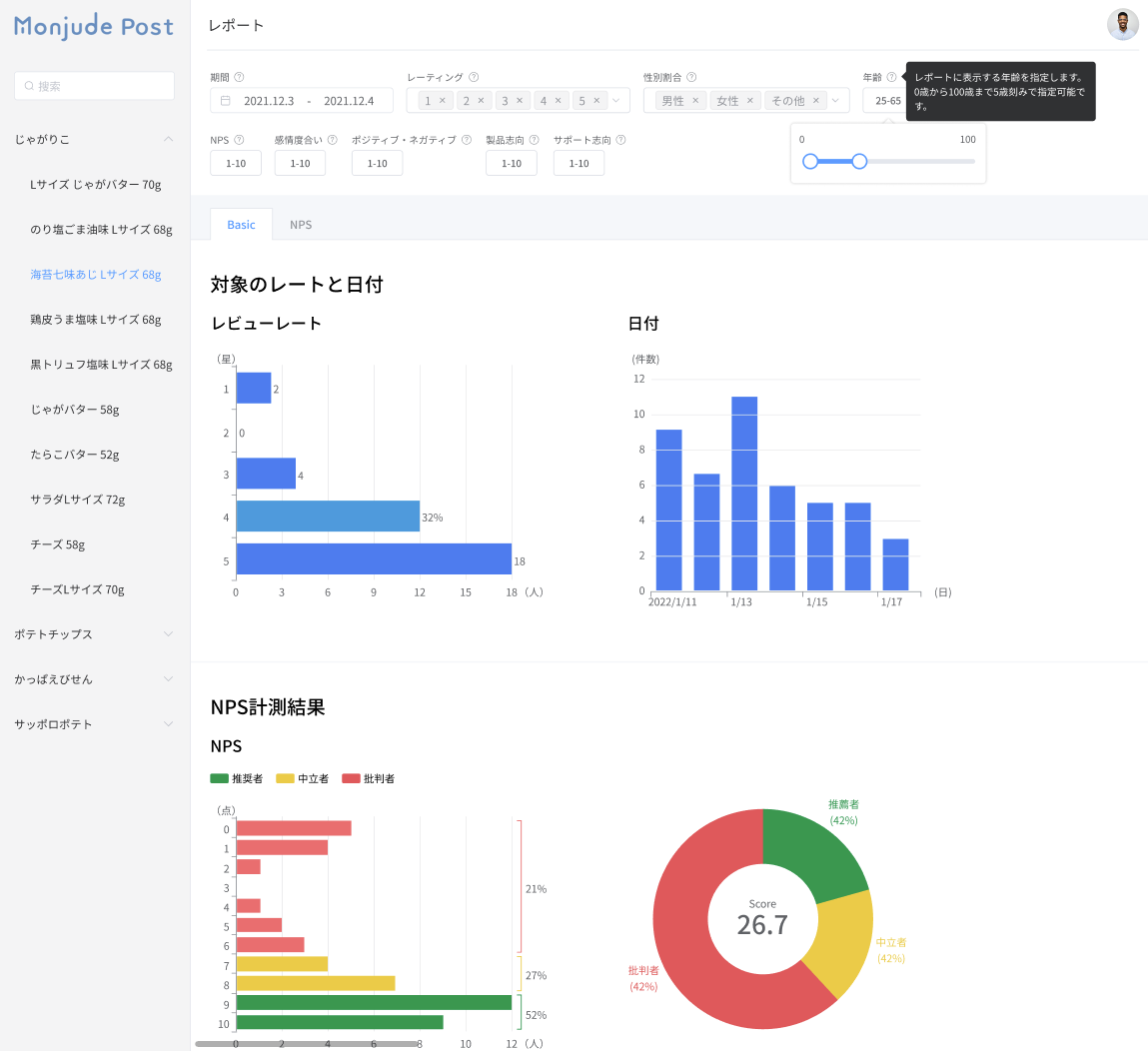
Task: Remove the 男性 tag with its x icon
Action: pyautogui.click(x=695, y=101)
